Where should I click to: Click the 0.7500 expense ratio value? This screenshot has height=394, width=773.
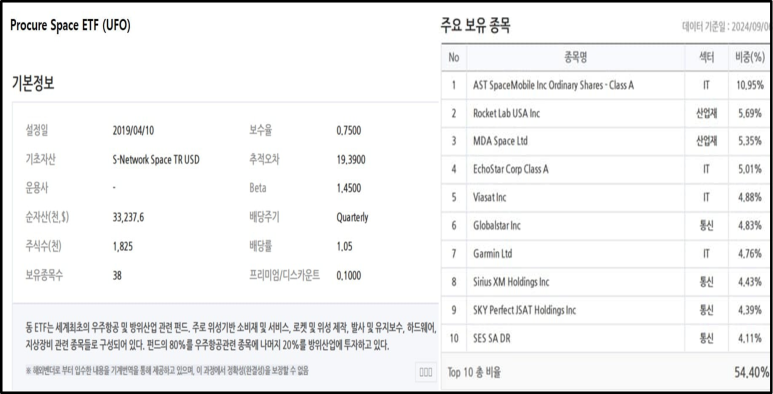tap(349, 131)
